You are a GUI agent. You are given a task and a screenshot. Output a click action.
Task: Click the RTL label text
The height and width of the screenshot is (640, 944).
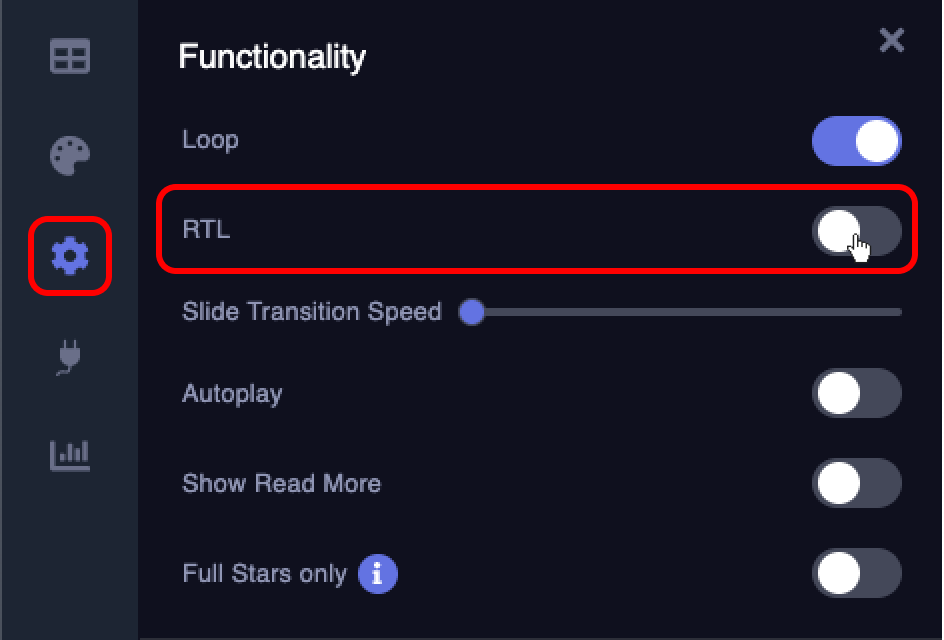[206, 229]
